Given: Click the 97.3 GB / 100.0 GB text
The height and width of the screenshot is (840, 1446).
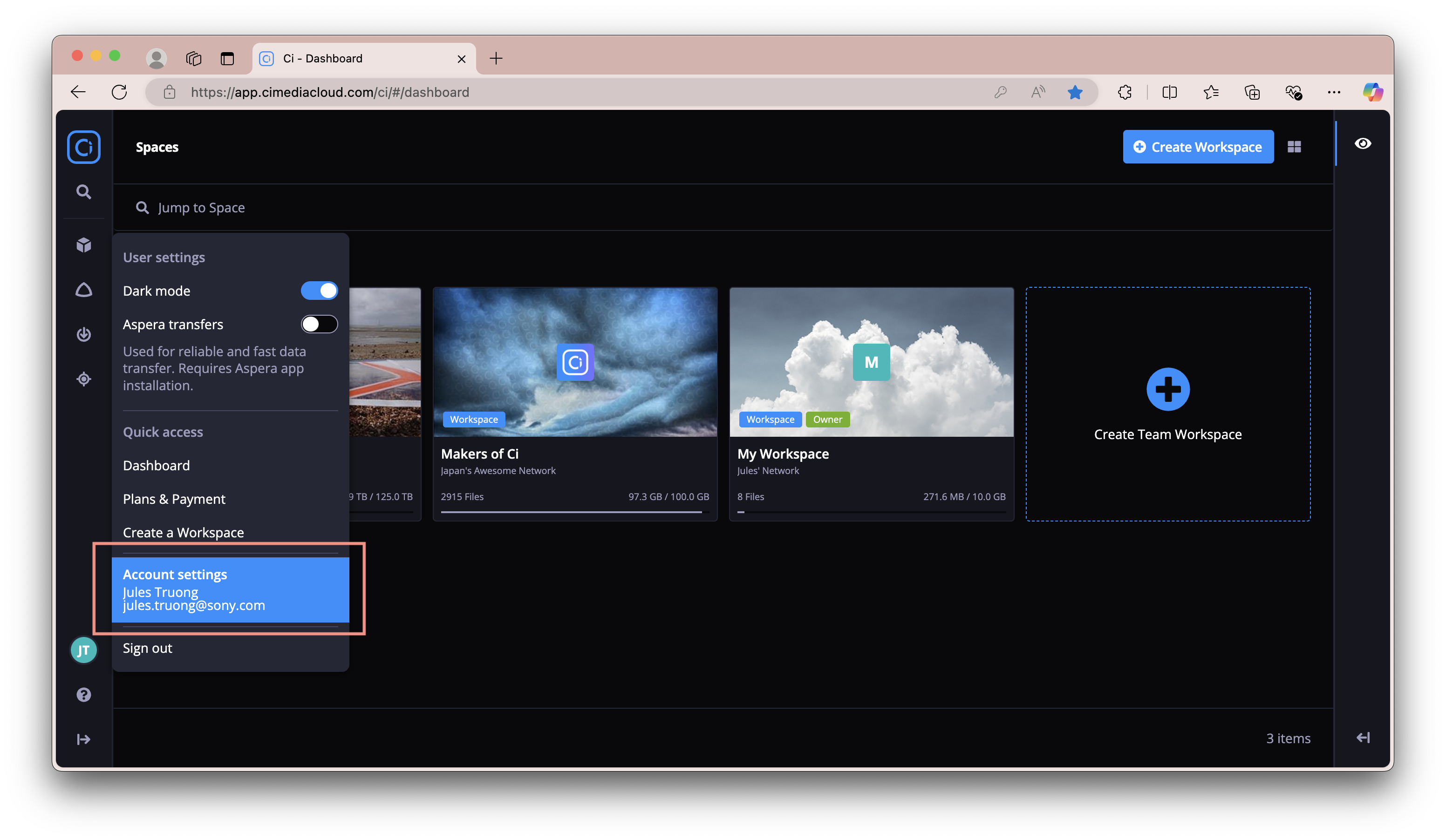Looking at the screenshot, I should pos(668,497).
